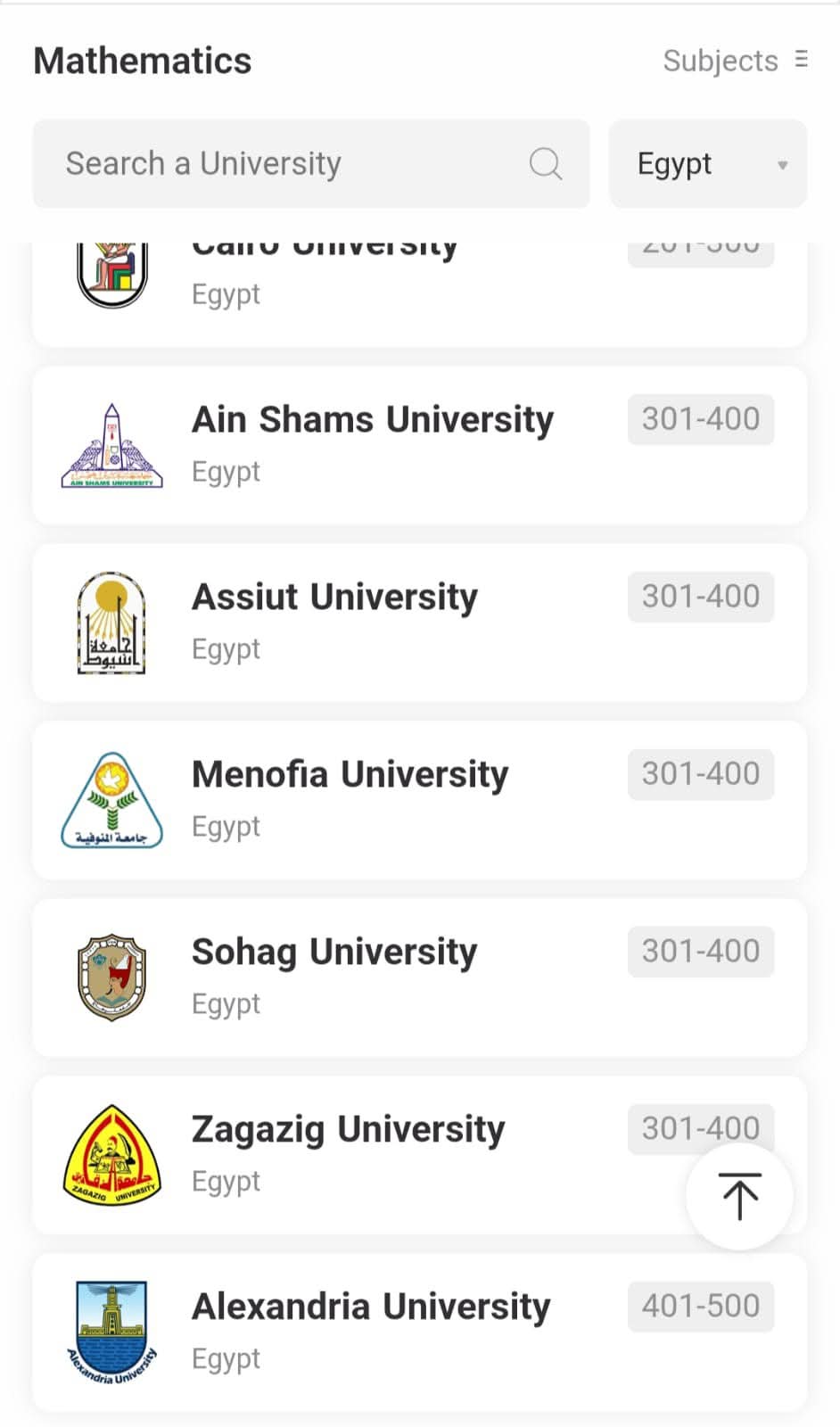
Task: Click the Alexandria University logo
Action: [112, 1332]
